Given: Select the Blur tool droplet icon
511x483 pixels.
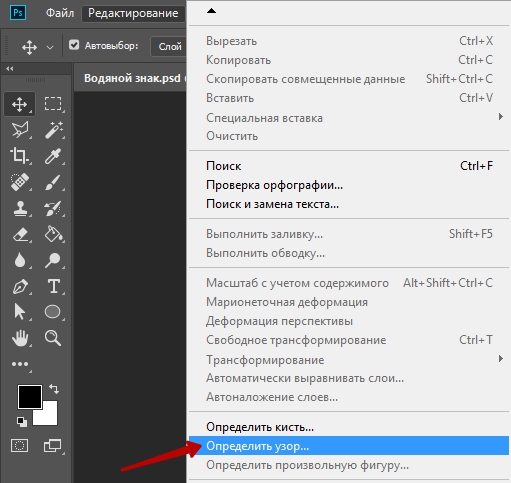Looking at the screenshot, I should pyautogui.click(x=20, y=260).
